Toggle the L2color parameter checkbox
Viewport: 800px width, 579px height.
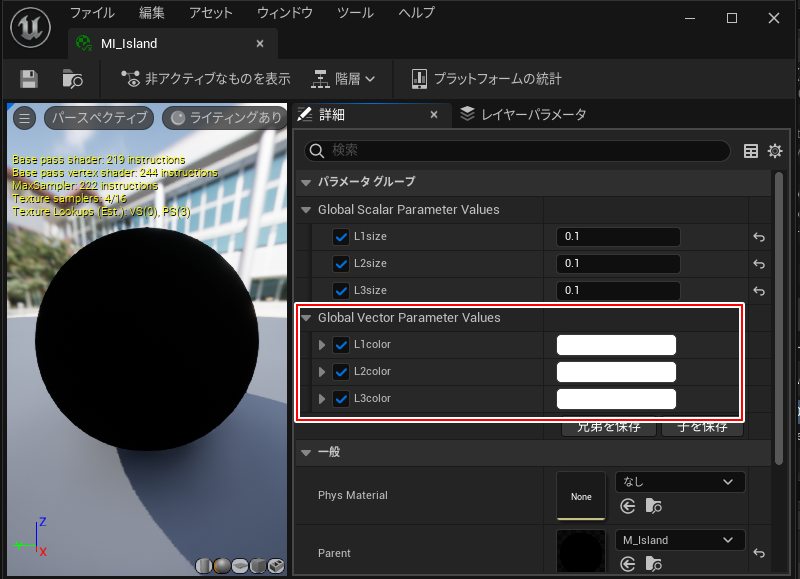coord(340,372)
